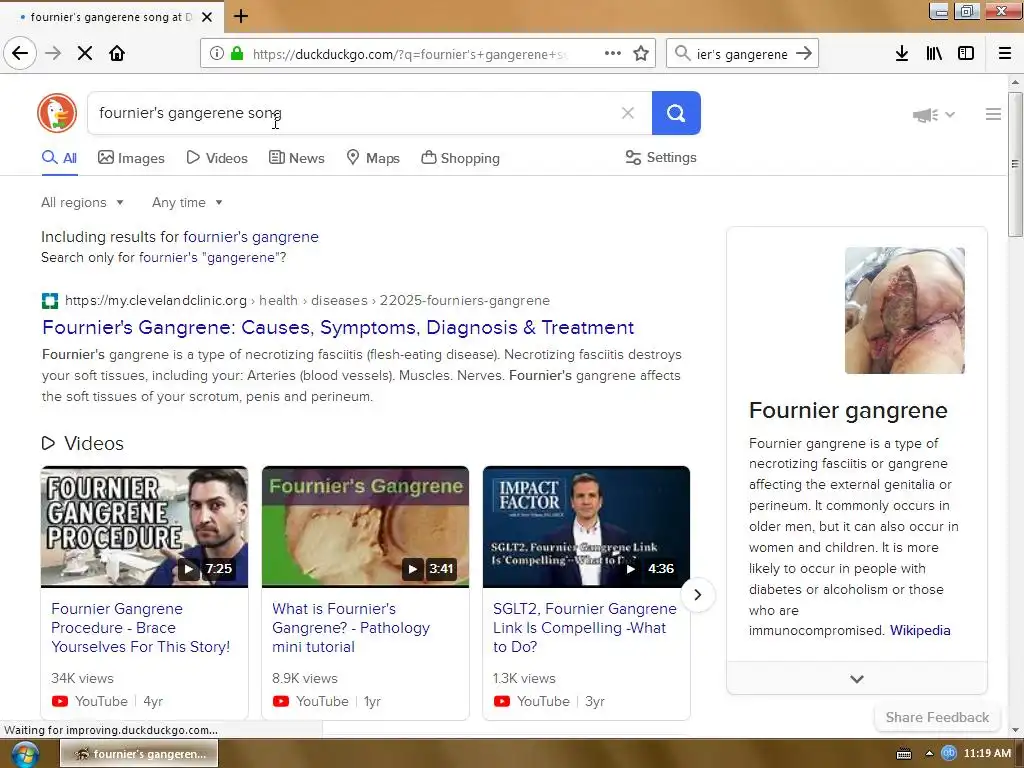Switch to Maps results
The width and height of the screenshot is (1024, 768).
(x=373, y=158)
